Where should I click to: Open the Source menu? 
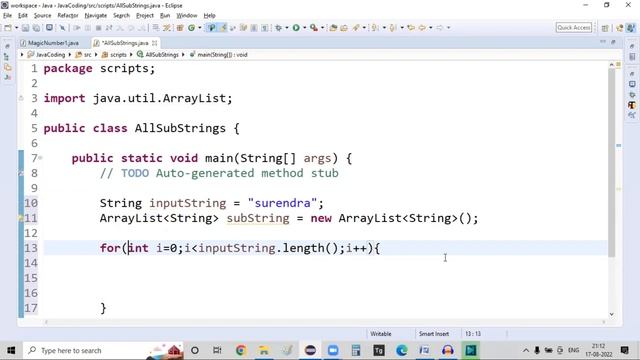pos(42,16)
